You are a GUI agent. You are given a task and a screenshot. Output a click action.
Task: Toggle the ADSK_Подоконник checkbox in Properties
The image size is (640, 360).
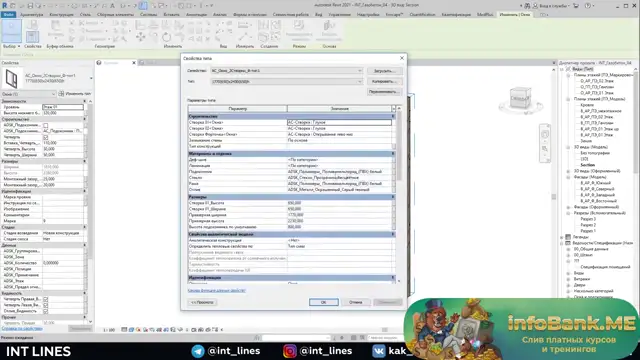[x=46, y=125]
